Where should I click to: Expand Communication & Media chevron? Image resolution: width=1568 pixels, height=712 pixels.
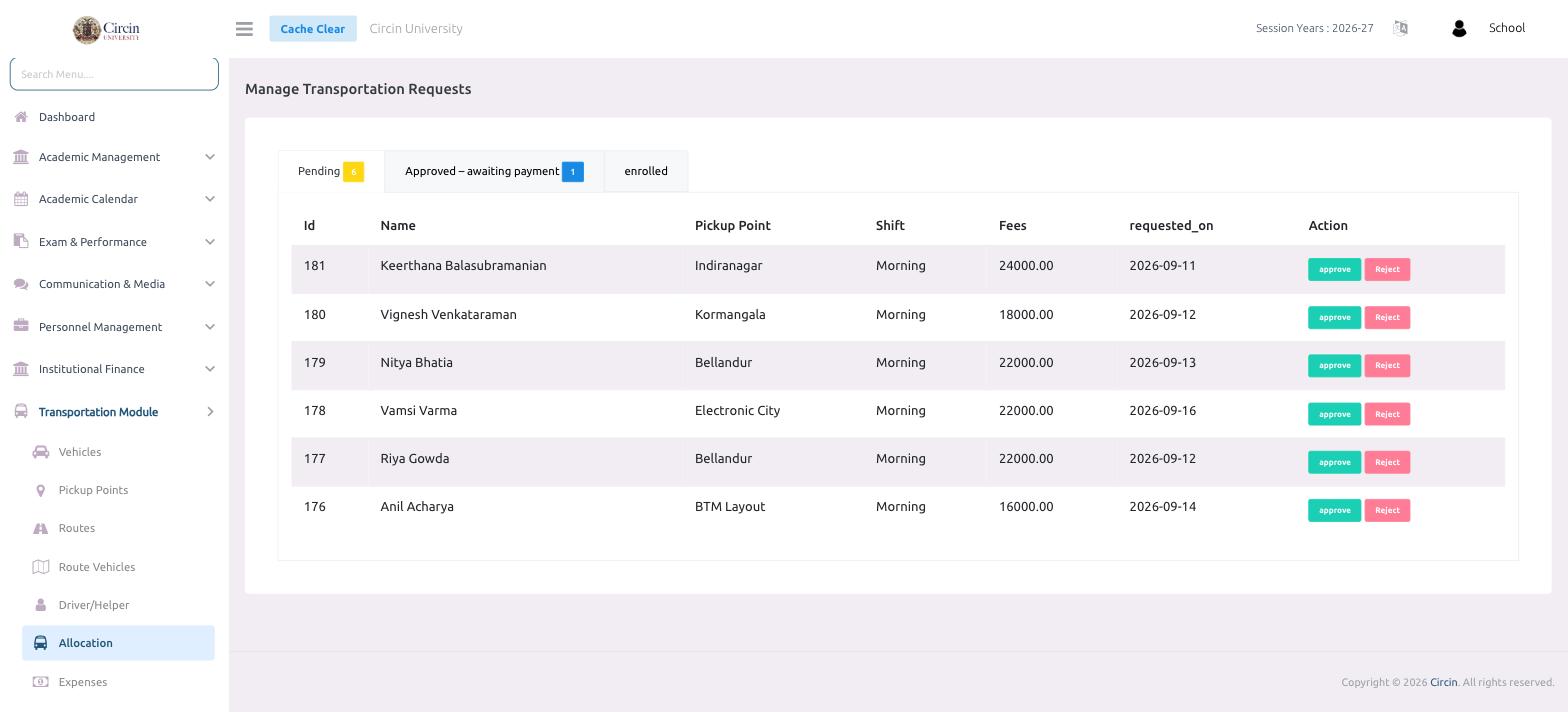(x=210, y=284)
